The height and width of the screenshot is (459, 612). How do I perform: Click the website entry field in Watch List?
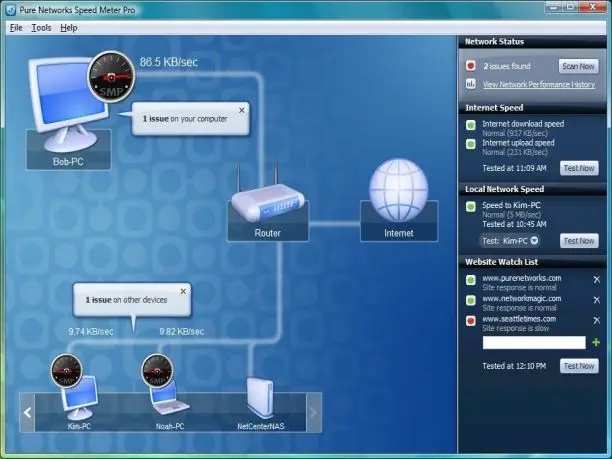534,342
